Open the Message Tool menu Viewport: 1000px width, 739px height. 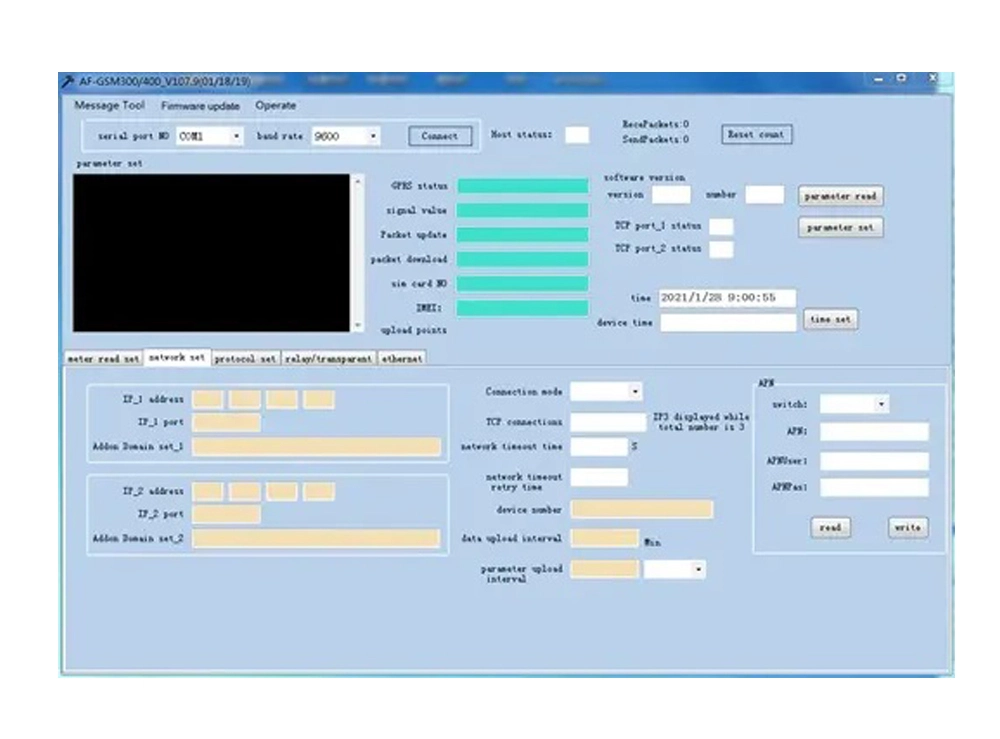(x=109, y=106)
